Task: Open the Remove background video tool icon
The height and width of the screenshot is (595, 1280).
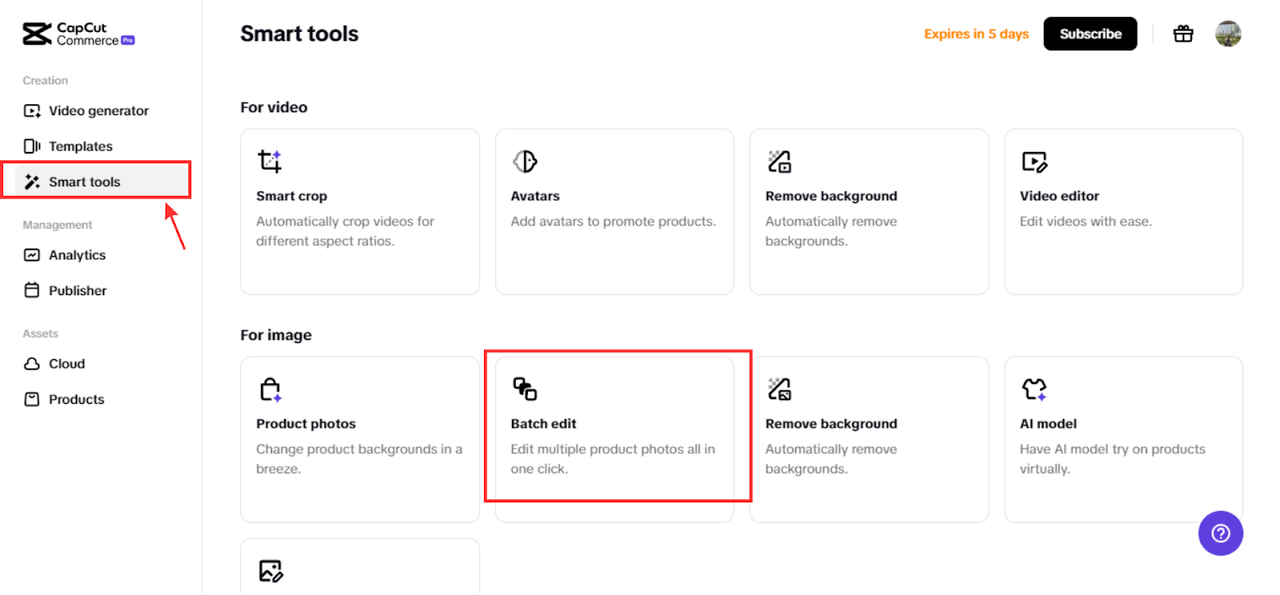Action: tap(778, 160)
